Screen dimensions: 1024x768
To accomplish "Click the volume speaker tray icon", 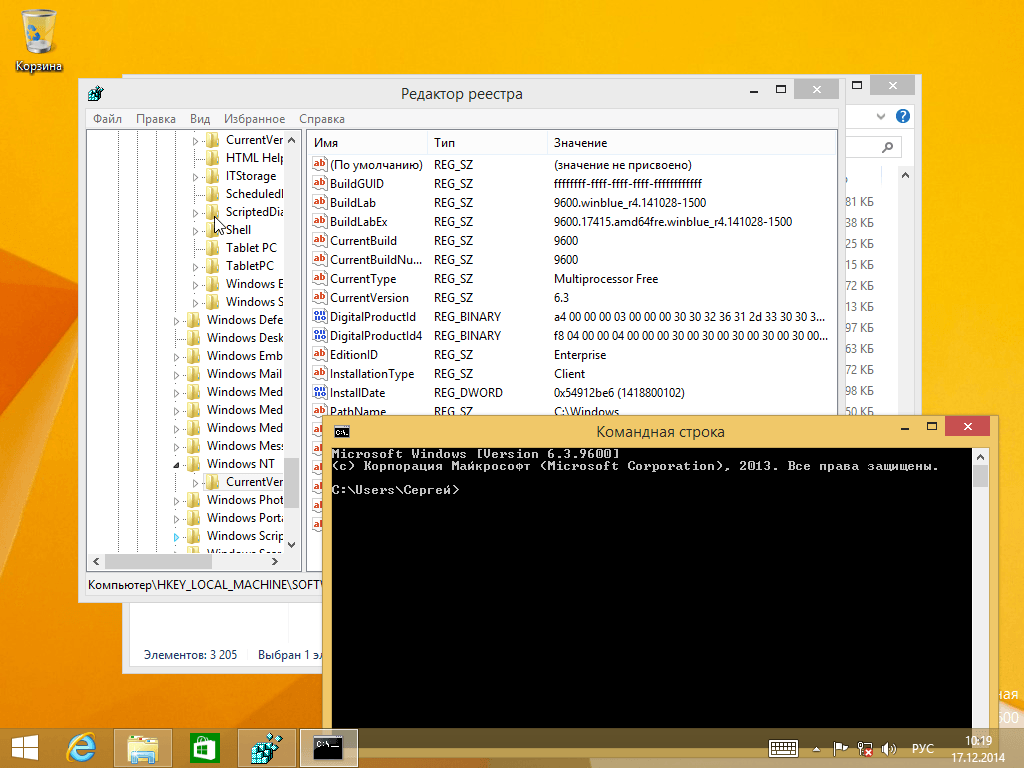I will click(x=888, y=748).
